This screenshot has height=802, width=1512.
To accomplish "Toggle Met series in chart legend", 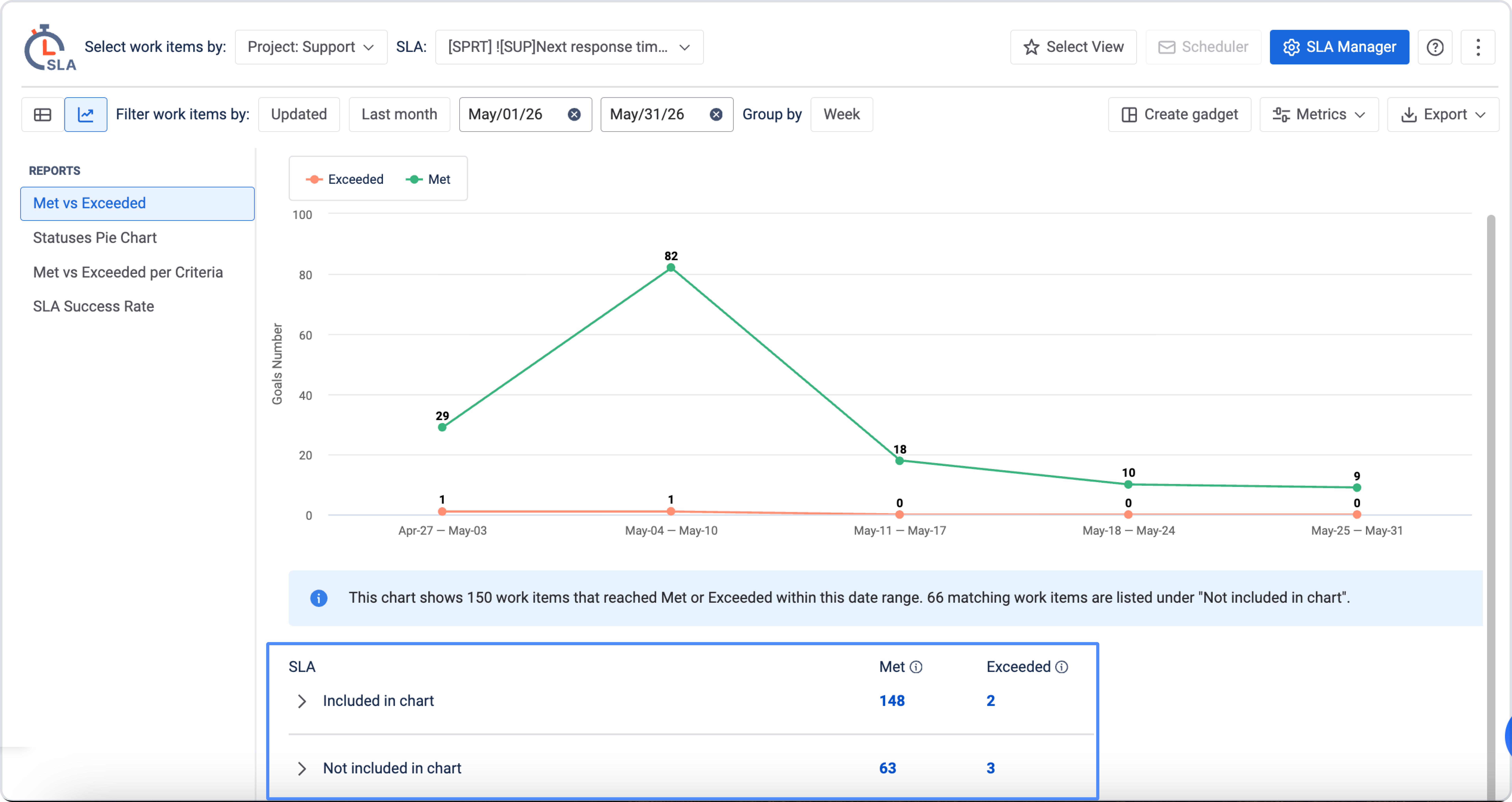I will 428,179.
